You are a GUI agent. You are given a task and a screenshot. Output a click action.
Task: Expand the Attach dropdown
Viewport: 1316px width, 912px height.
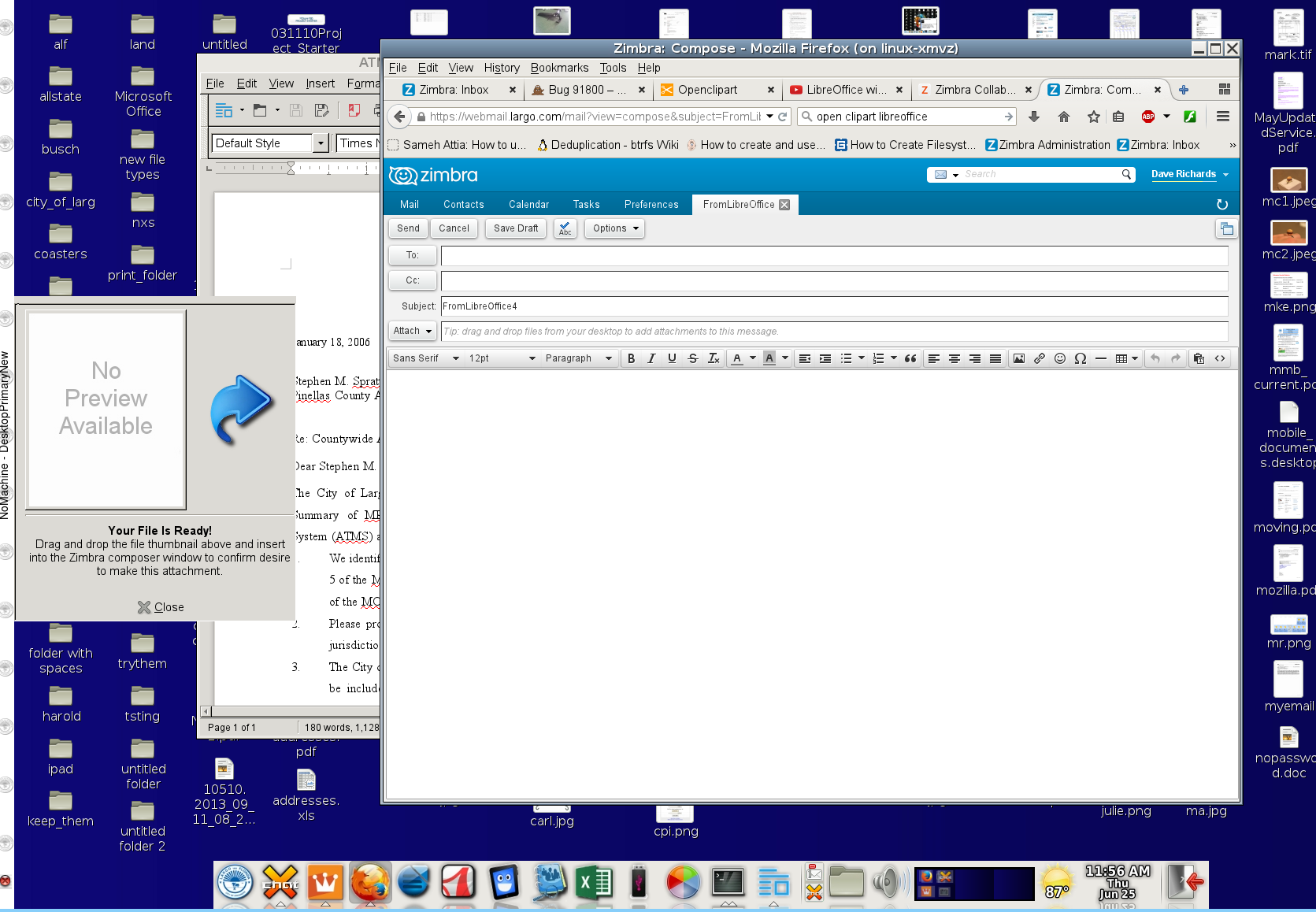tap(412, 331)
